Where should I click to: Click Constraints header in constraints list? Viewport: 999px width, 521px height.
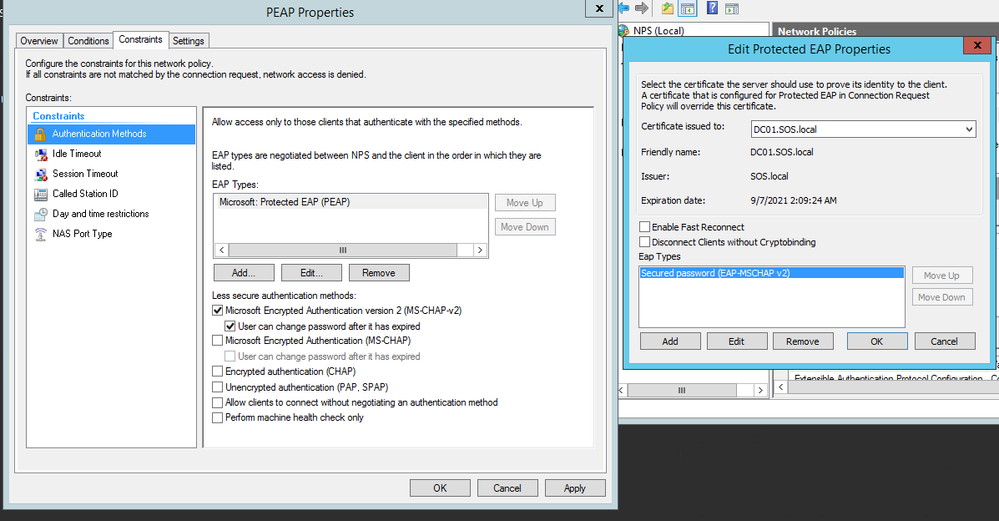[x=59, y=116]
